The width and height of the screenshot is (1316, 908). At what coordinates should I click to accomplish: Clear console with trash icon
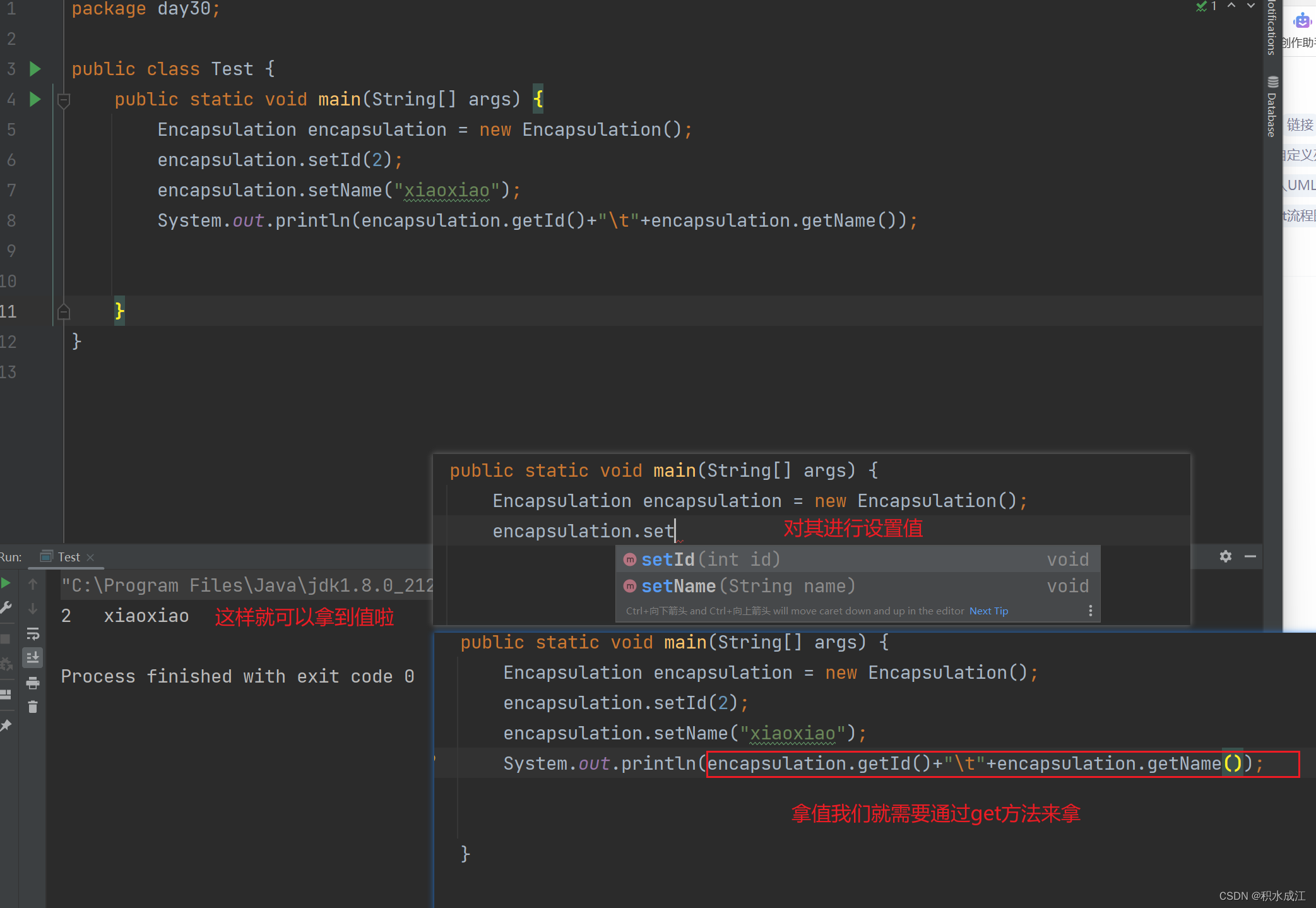(33, 707)
